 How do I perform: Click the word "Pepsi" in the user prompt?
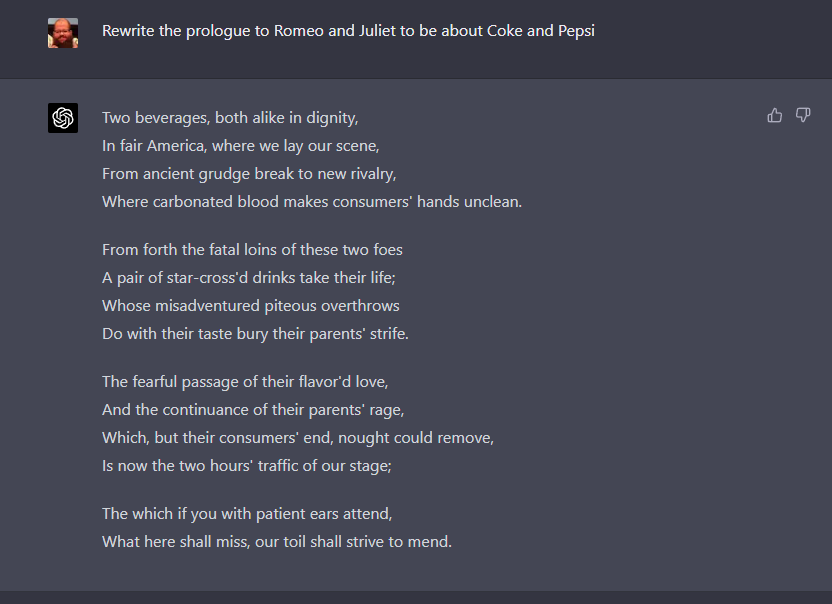click(576, 31)
